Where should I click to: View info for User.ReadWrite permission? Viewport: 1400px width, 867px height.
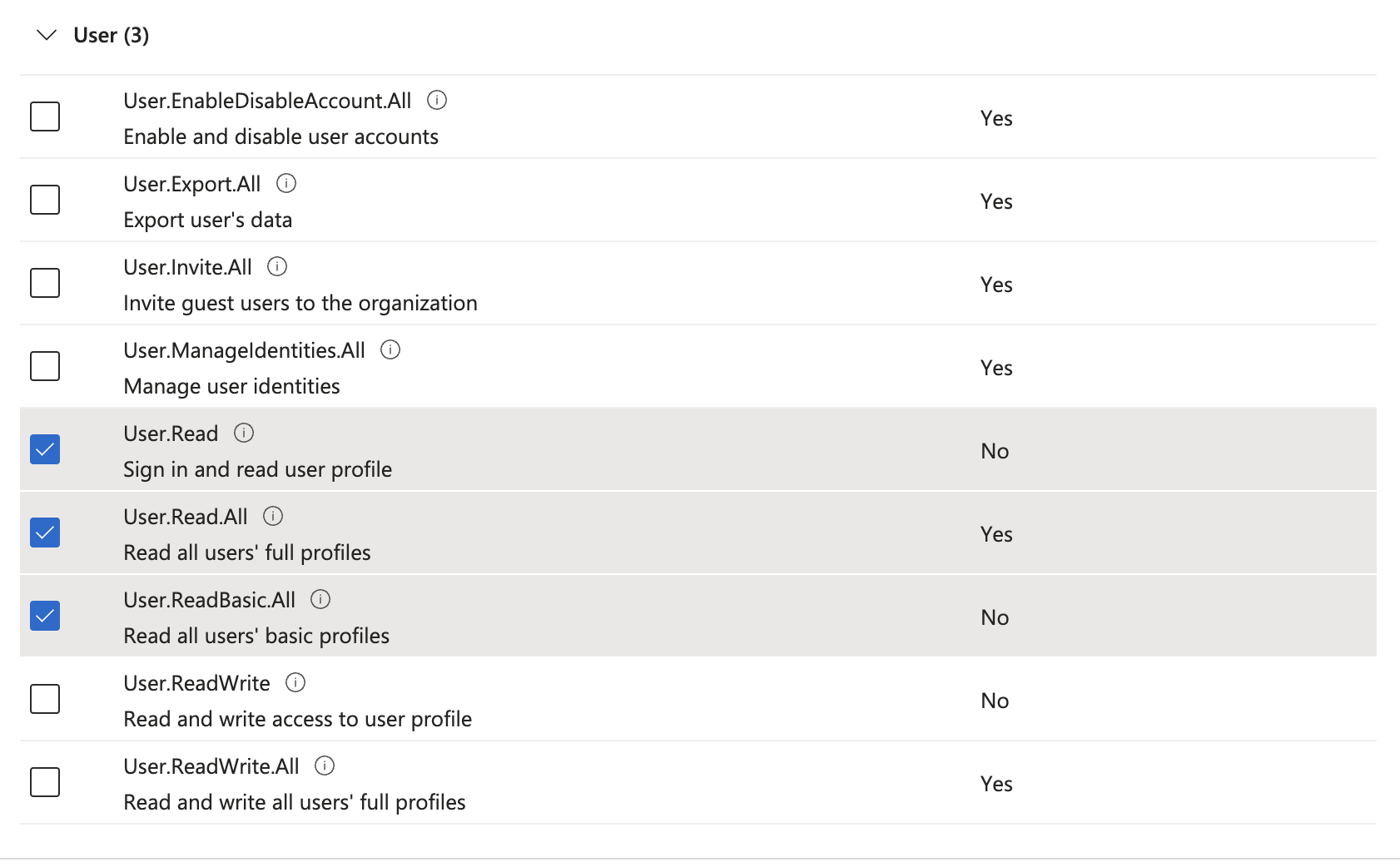[x=295, y=682]
